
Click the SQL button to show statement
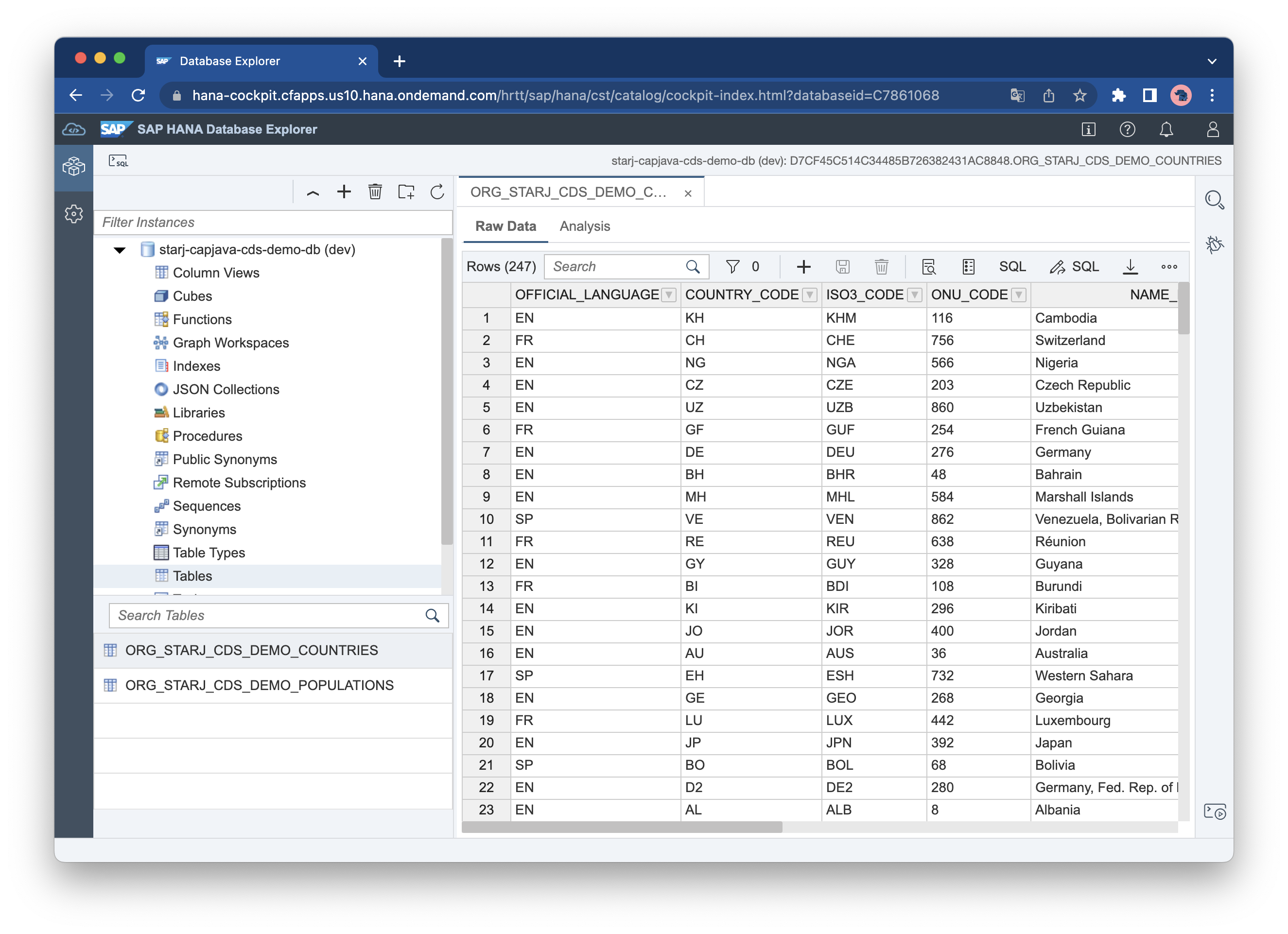1012,267
